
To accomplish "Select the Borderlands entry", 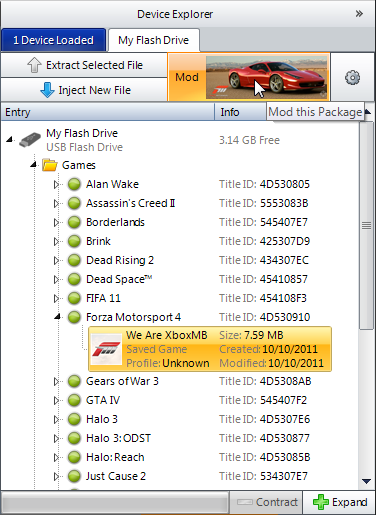I will (x=115, y=222).
